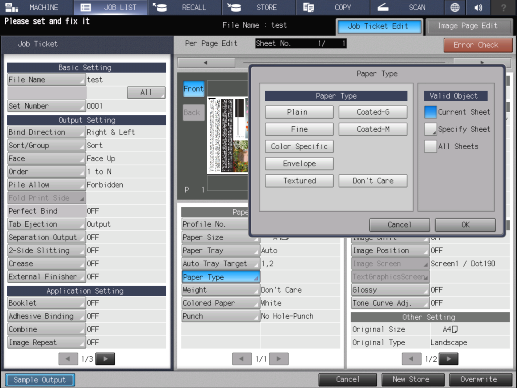Click the page preview thumbnail
Image resolution: width=517 pixels, height=388 pixels.
pos(228,135)
